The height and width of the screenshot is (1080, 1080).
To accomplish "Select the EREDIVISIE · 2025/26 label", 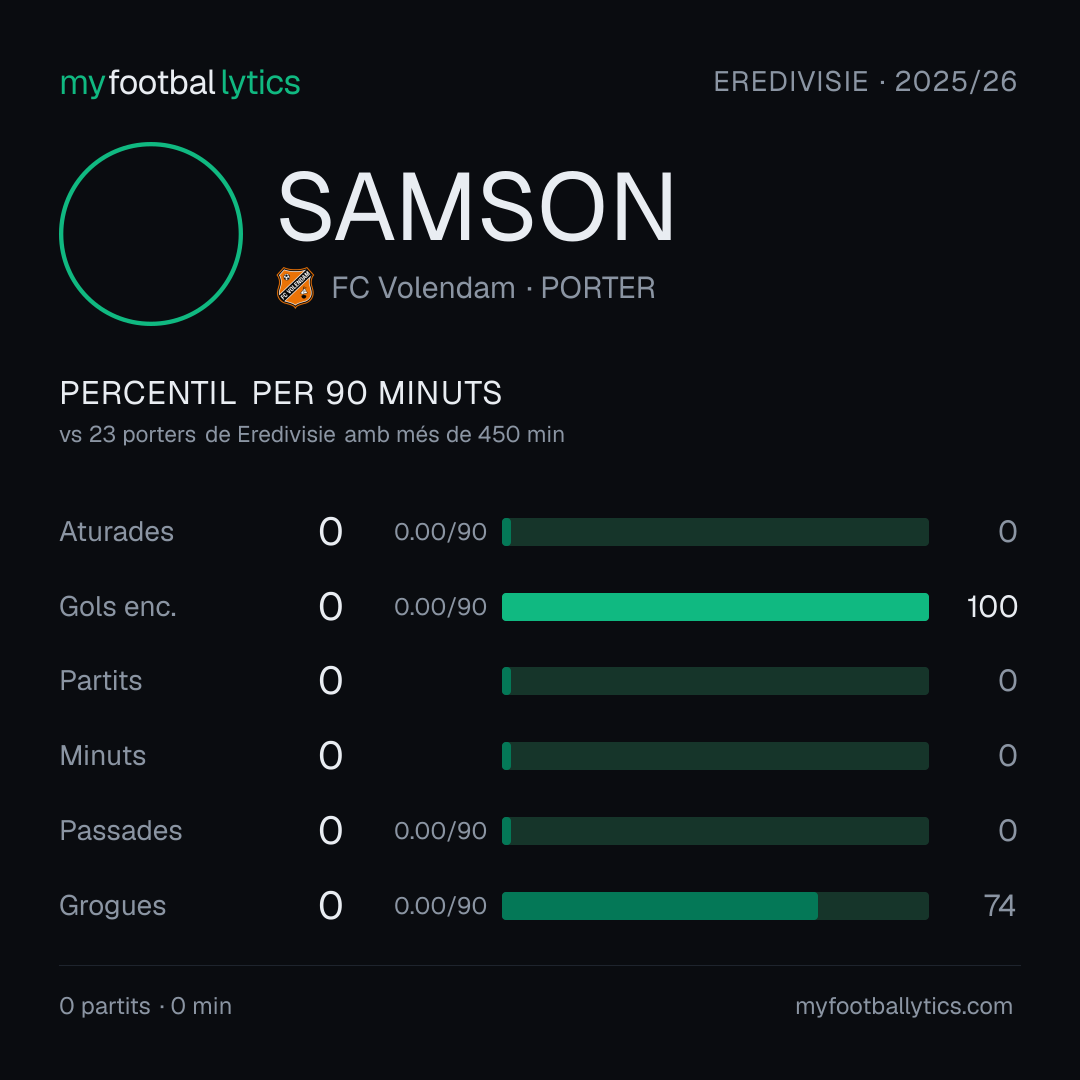I will (865, 82).
